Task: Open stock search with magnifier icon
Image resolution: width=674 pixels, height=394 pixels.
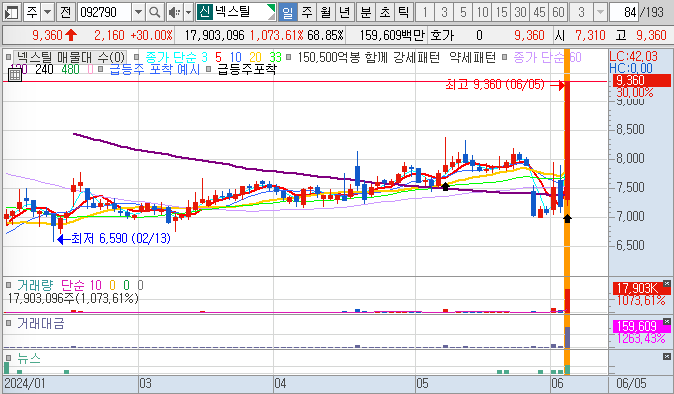Action: tap(154, 12)
